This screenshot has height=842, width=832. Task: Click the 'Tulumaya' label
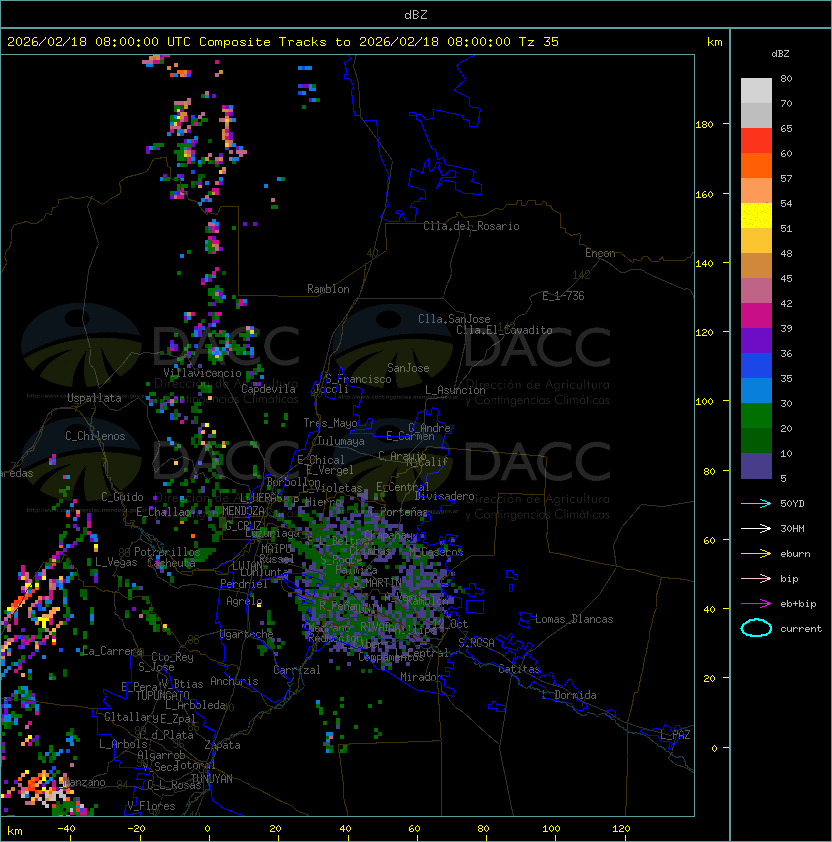341,441
